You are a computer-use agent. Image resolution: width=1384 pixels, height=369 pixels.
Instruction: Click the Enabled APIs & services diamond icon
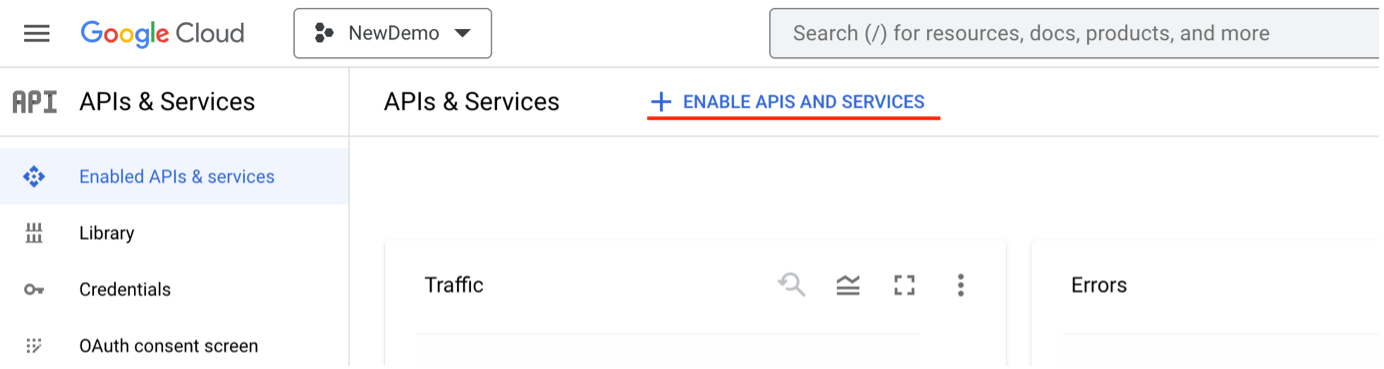click(x=34, y=177)
